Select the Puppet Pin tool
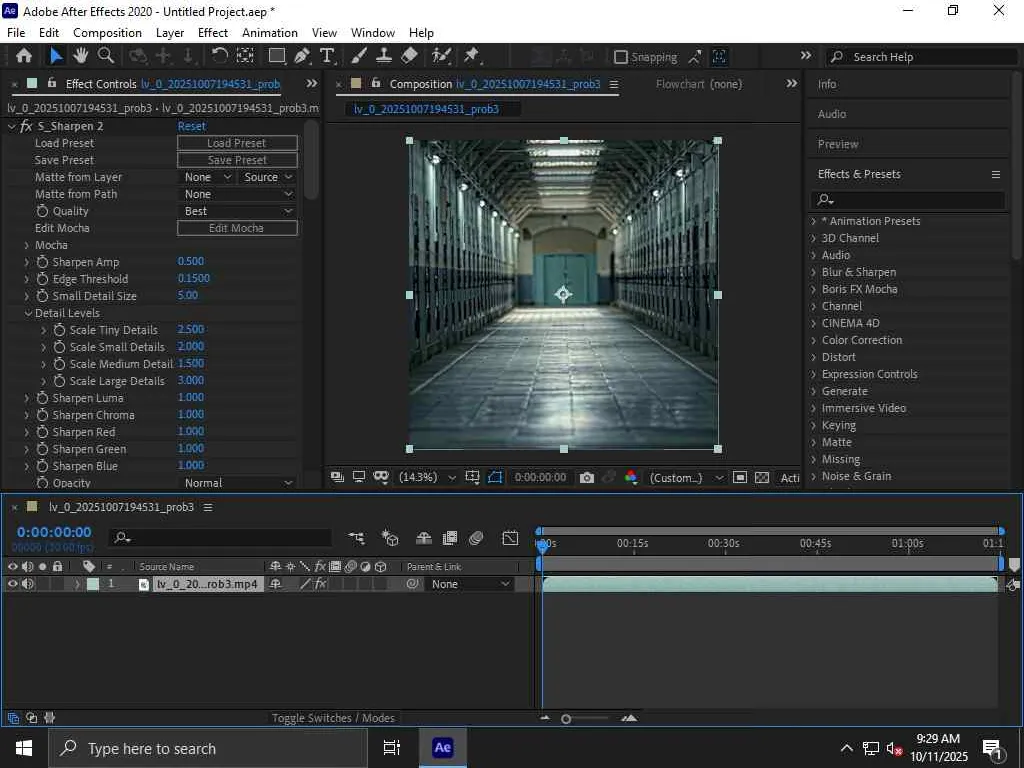The width and height of the screenshot is (1024, 768). pos(471,56)
